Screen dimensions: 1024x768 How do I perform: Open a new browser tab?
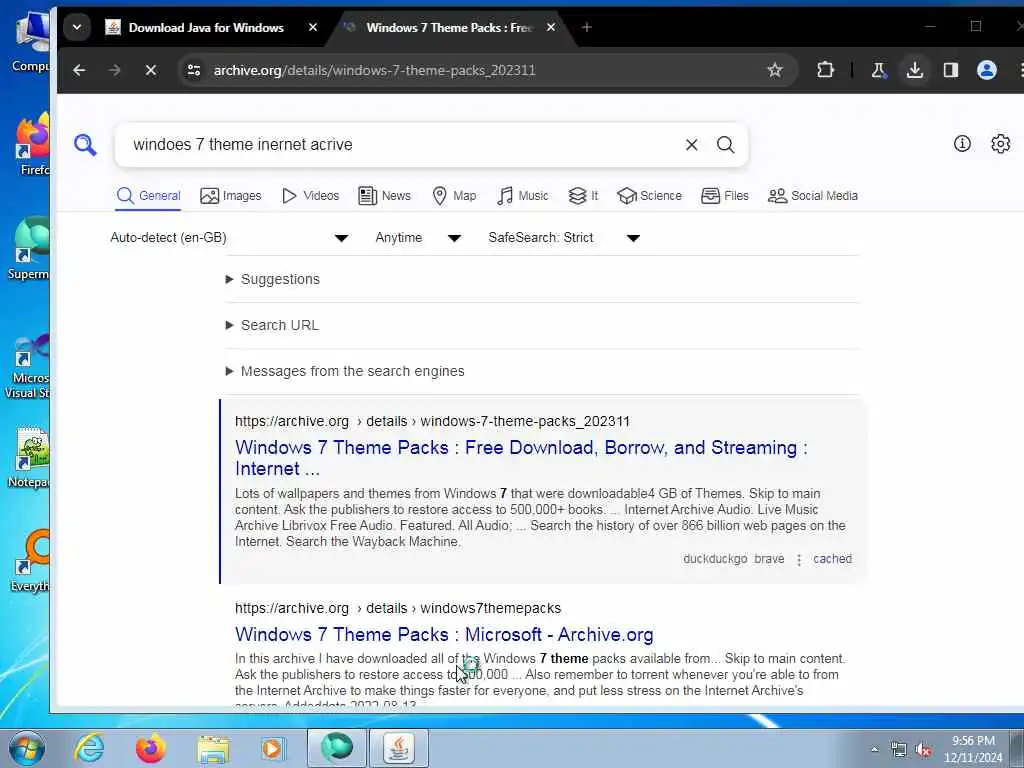(x=586, y=27)
